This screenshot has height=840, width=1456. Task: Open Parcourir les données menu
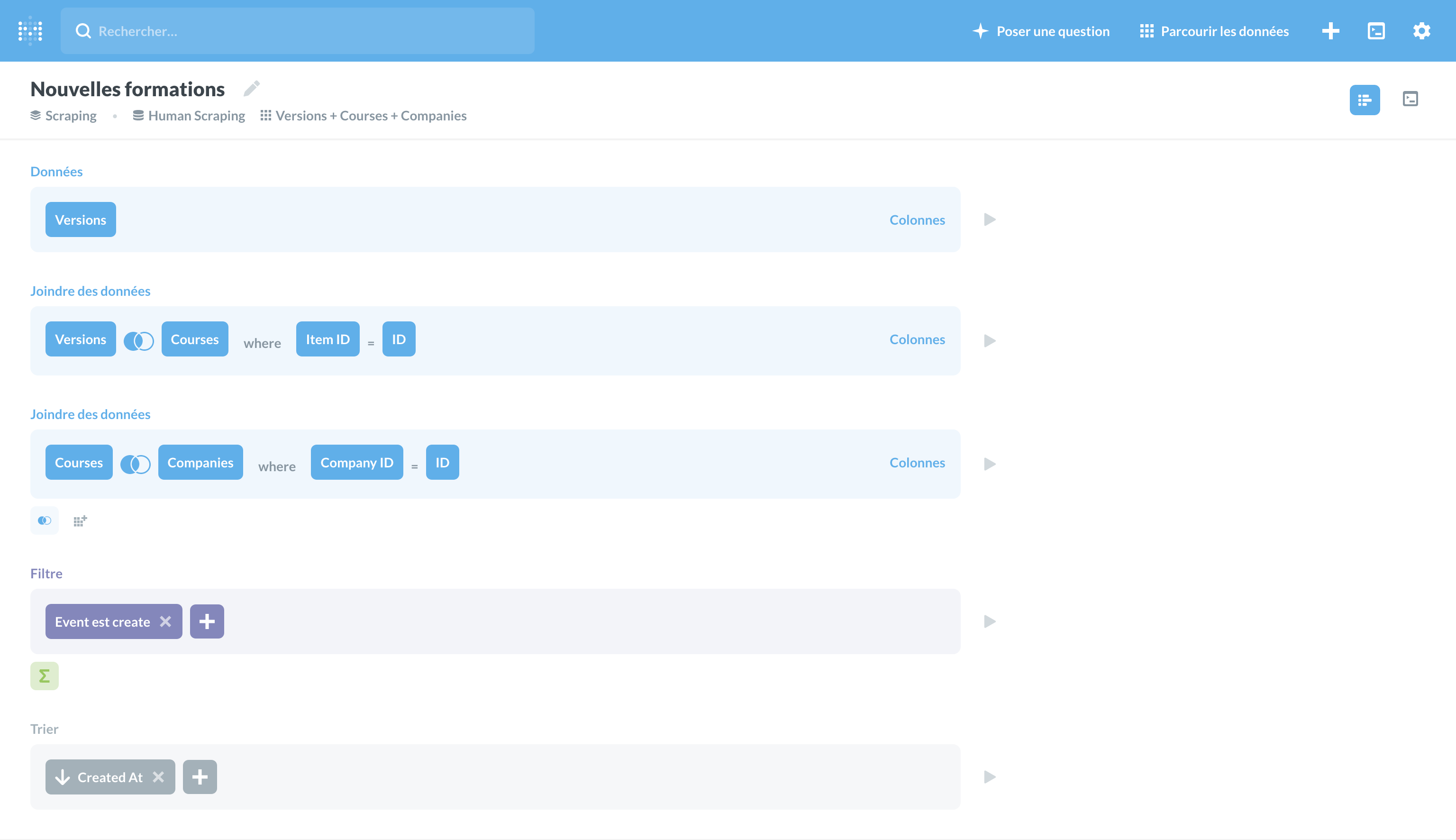(x=1214, y=31)
